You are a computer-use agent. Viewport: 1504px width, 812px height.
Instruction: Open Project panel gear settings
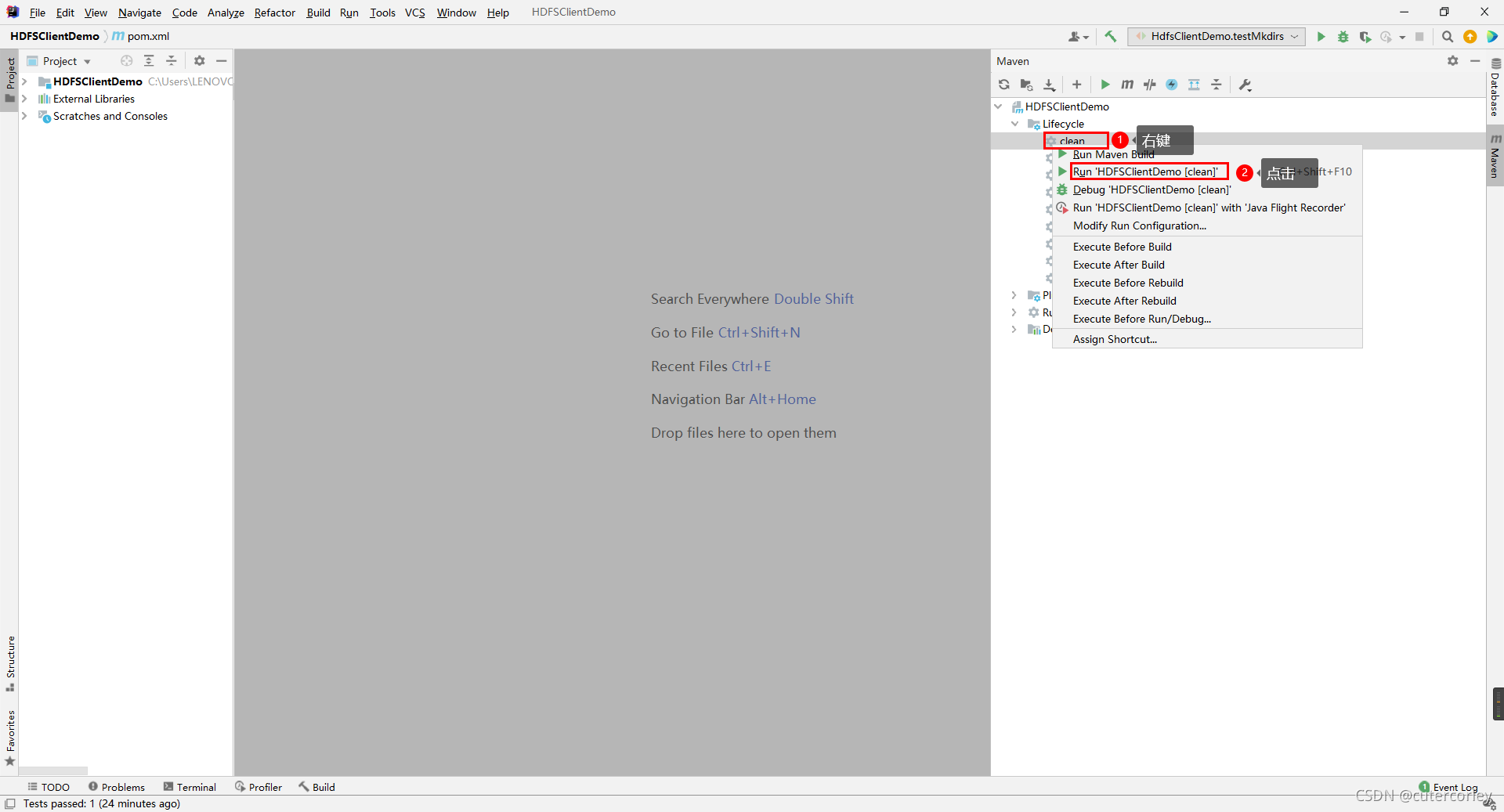[200, 61]
